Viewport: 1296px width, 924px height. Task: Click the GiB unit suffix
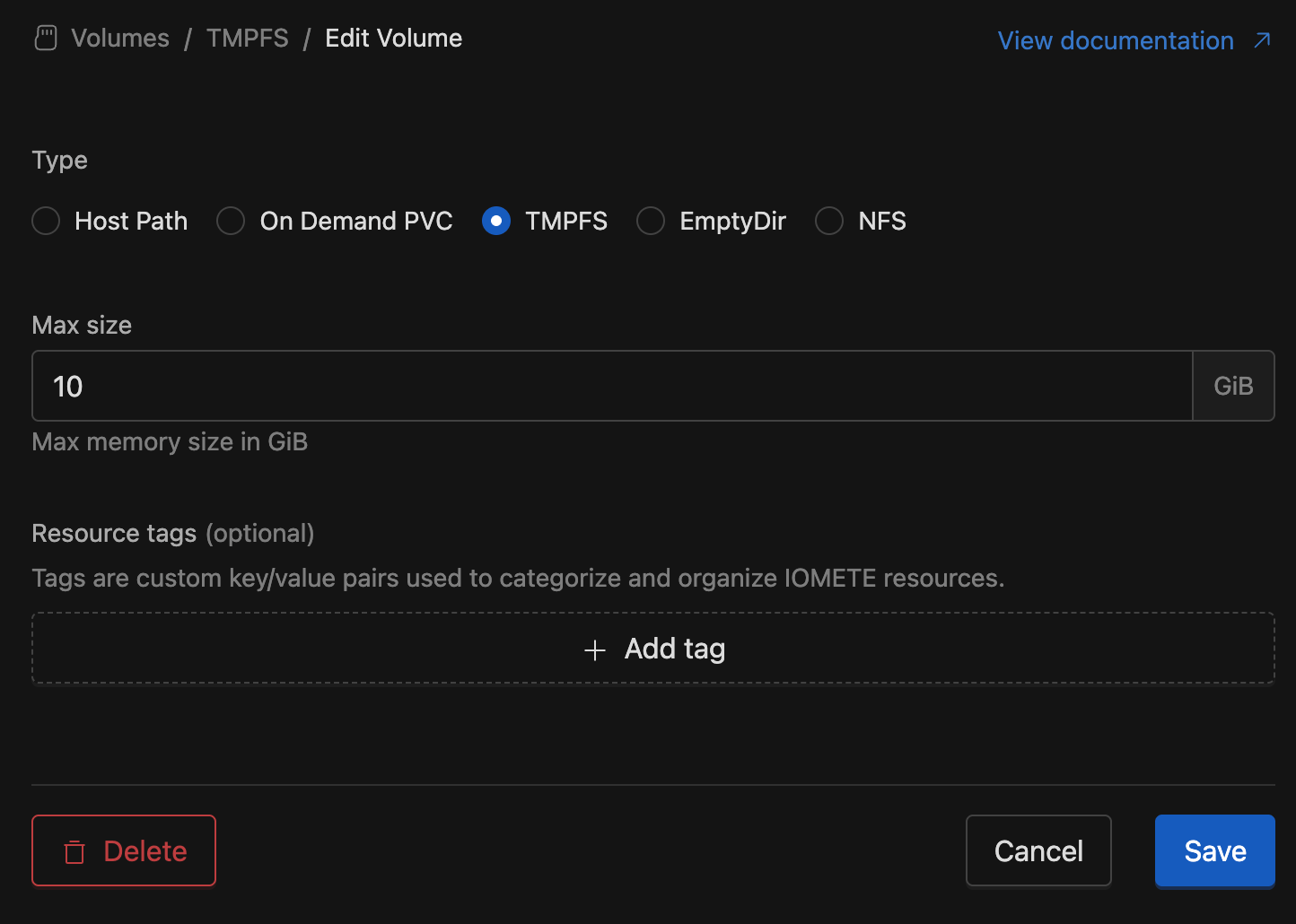pos(1233,386)
